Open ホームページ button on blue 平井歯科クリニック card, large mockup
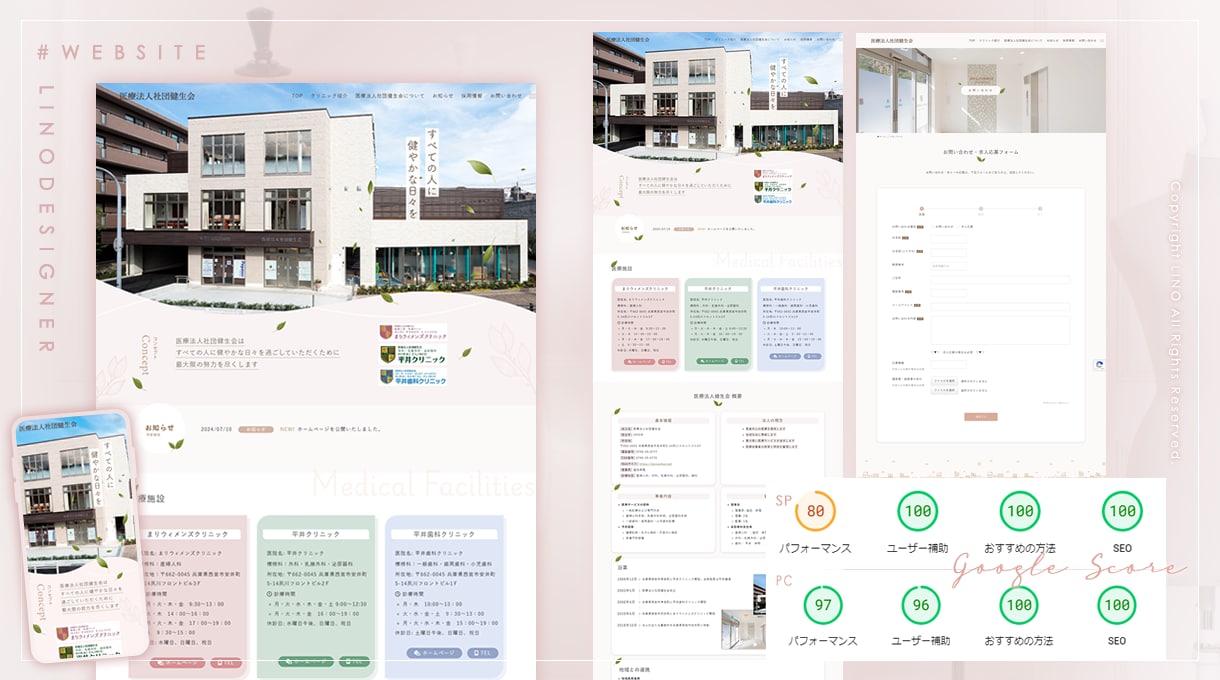Image resolution: width=1220 pixels, height=680 pixels. tap(436, 653)
